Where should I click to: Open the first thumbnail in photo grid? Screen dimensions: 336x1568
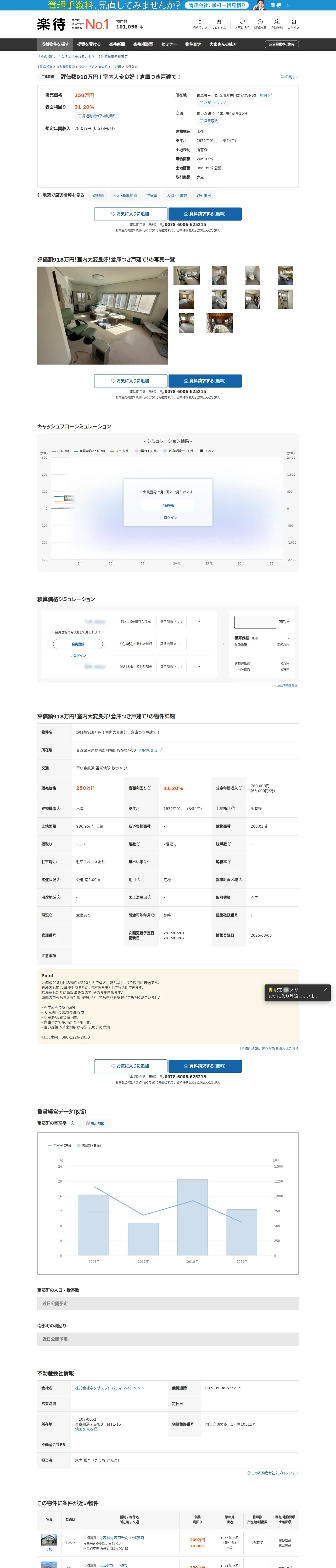coord(187,276)
